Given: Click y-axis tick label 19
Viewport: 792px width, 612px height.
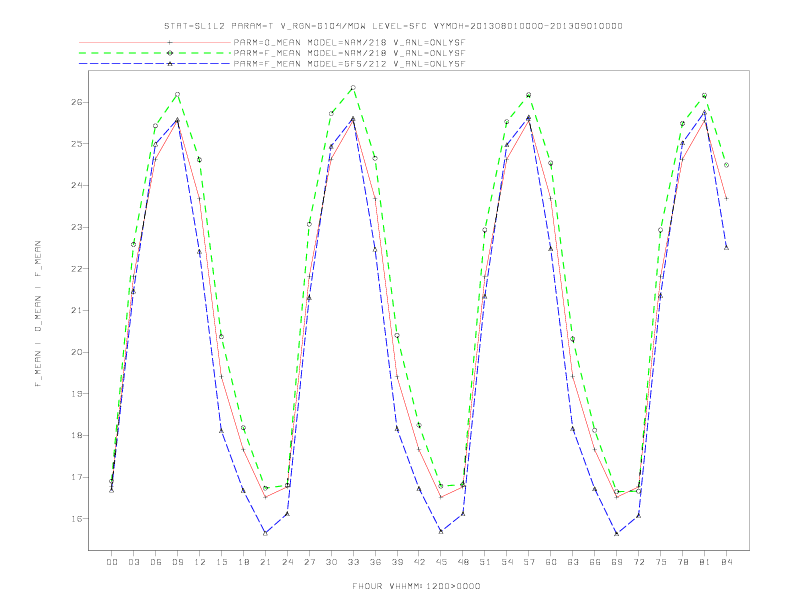Looking at the screenshot, I should (77, 394).
